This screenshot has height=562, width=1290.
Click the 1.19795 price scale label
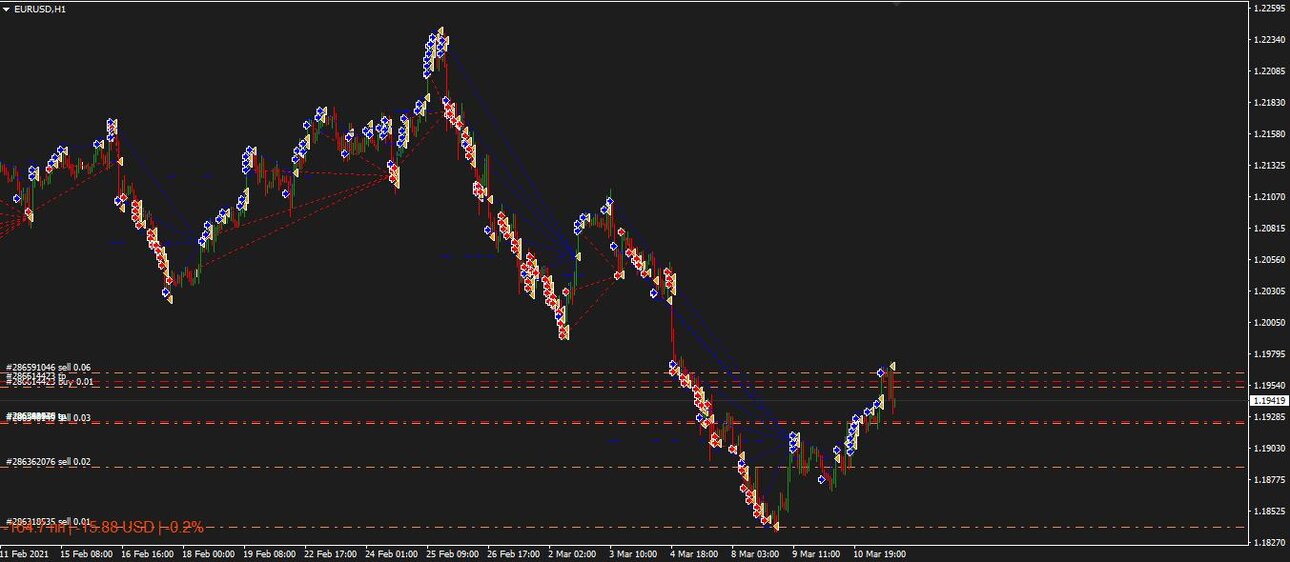pos(1269,354)
